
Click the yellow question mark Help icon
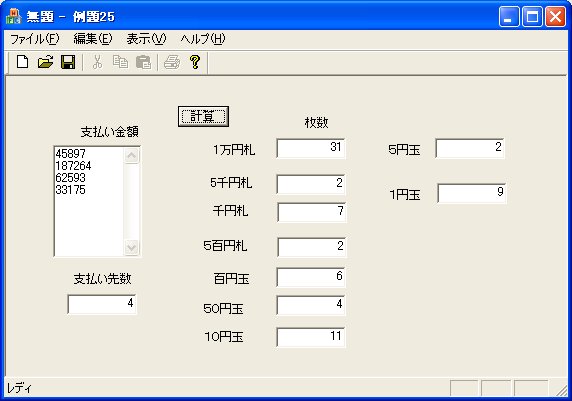[195, 62]
